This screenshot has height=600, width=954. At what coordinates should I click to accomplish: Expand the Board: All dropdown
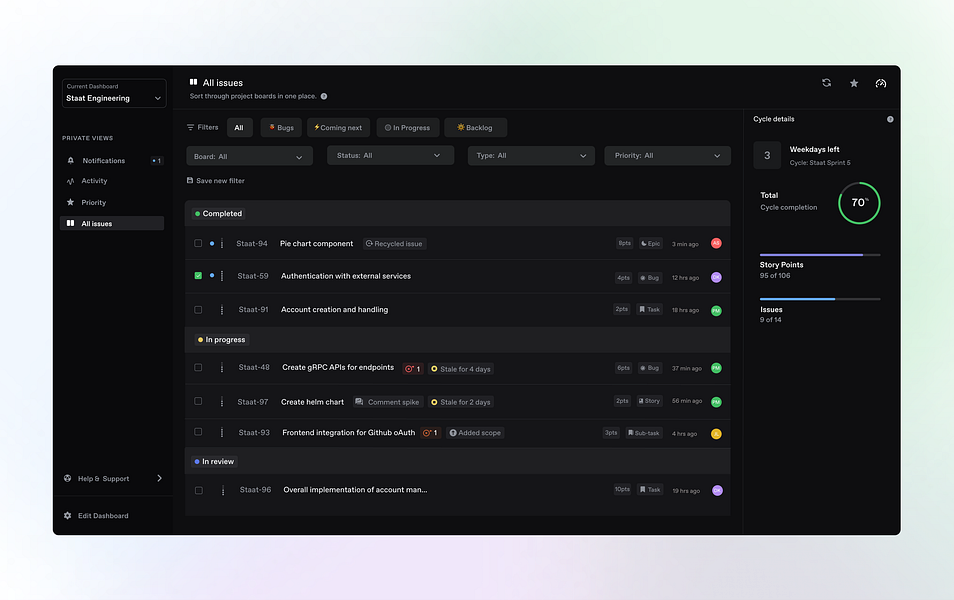(249, 156)
